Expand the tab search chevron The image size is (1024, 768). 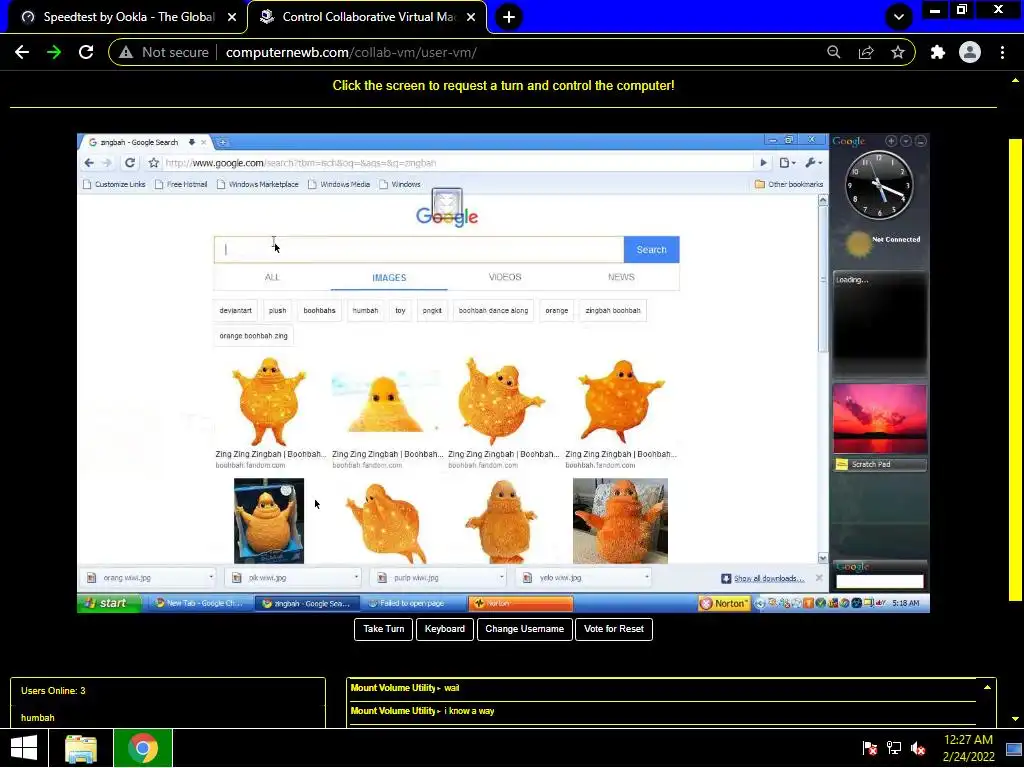coord(899,17)
